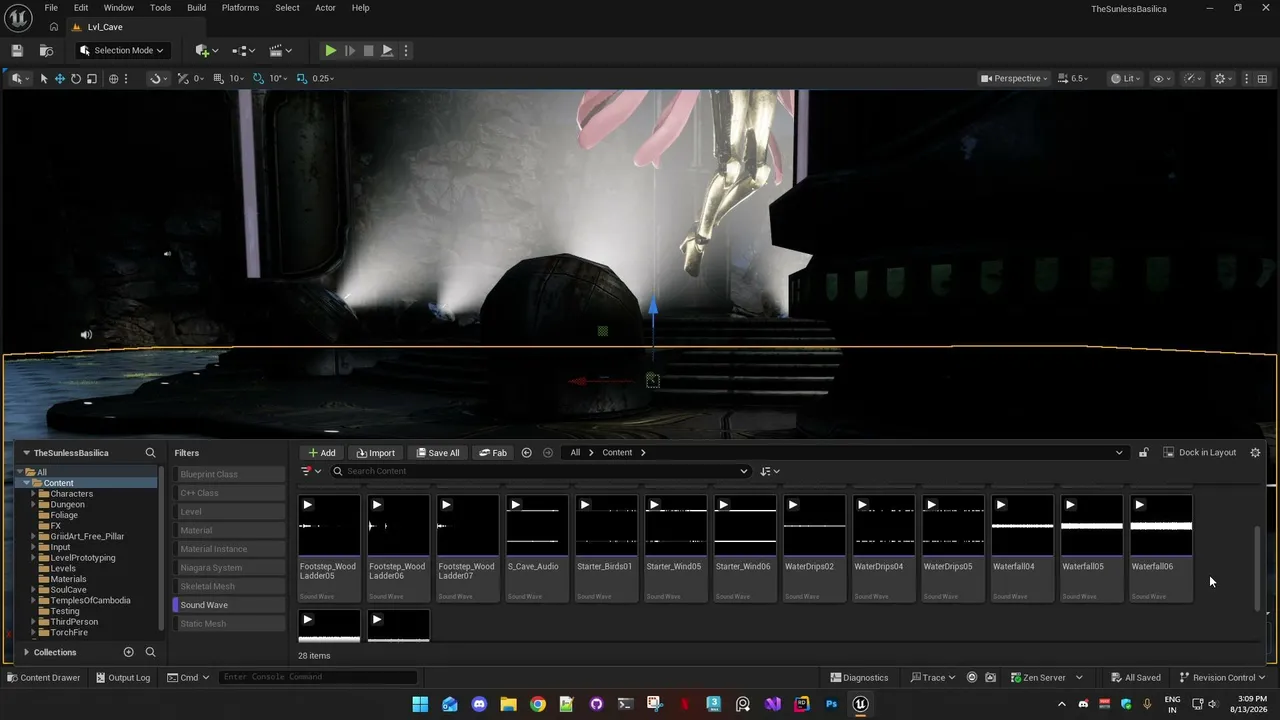This screenshot has width=1280, height=720.
Task: Enable the Niagara System filter
Action: coord(230,568)
